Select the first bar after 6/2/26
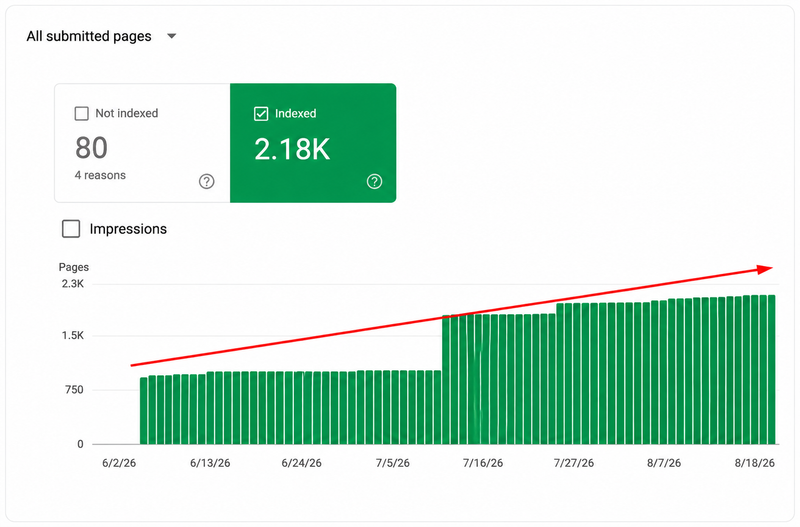Image resolution: width=800 pixels, height=527 pixels. click(144, 411)
